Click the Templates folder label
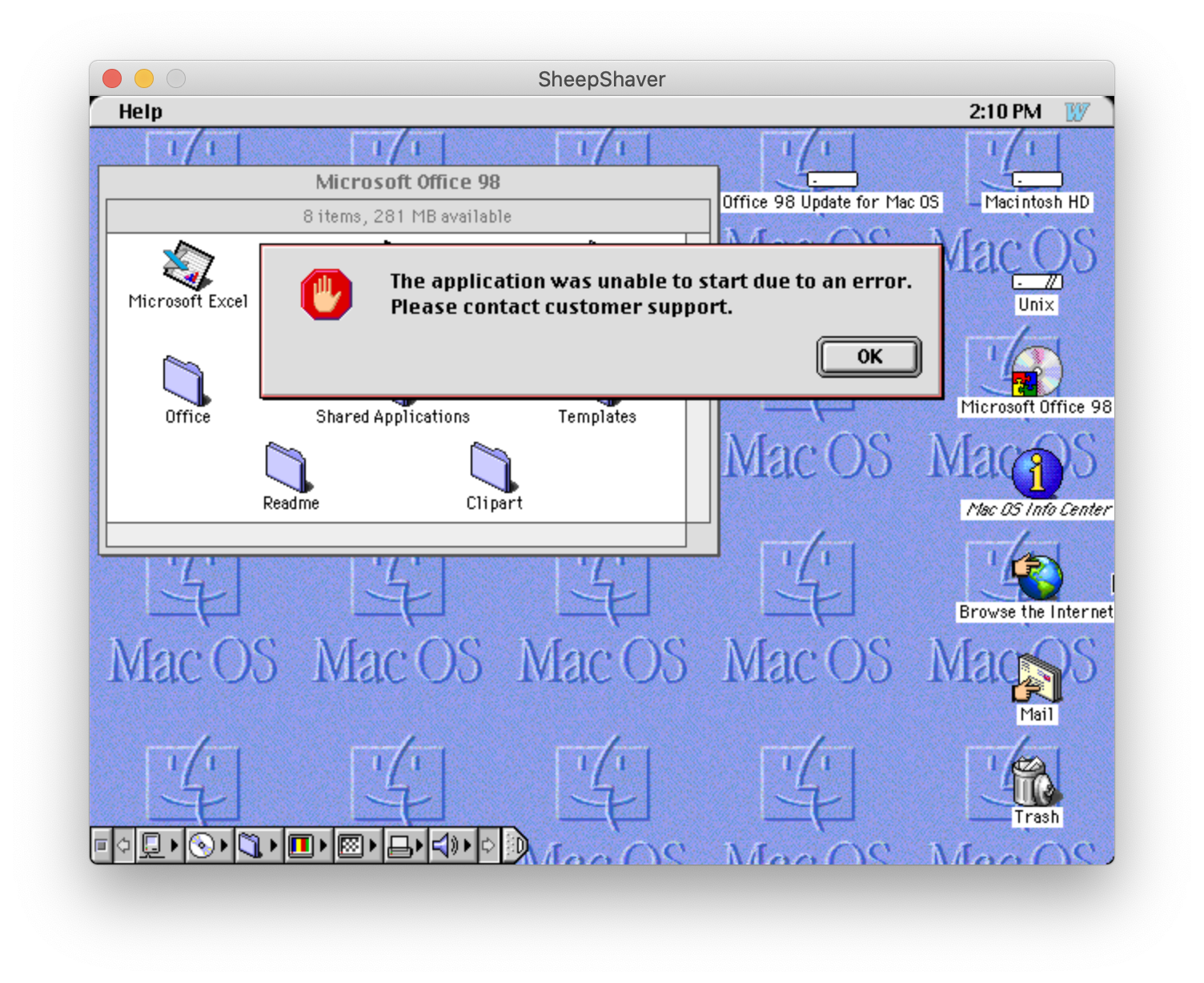This screenshot has height=983, width=1204. (x=597, y=416)
